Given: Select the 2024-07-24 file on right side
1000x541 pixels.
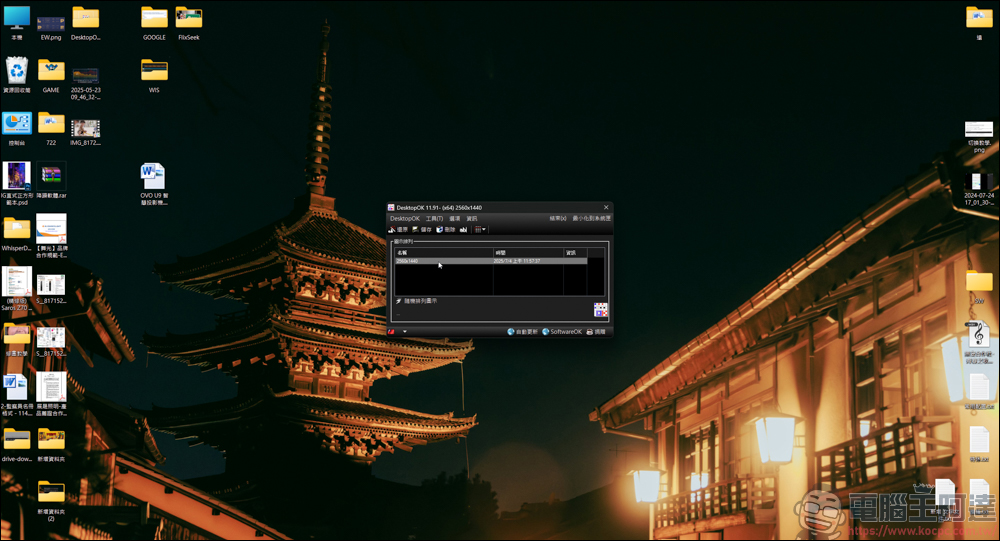Looking at the screenshot, I should pos(979,189).
